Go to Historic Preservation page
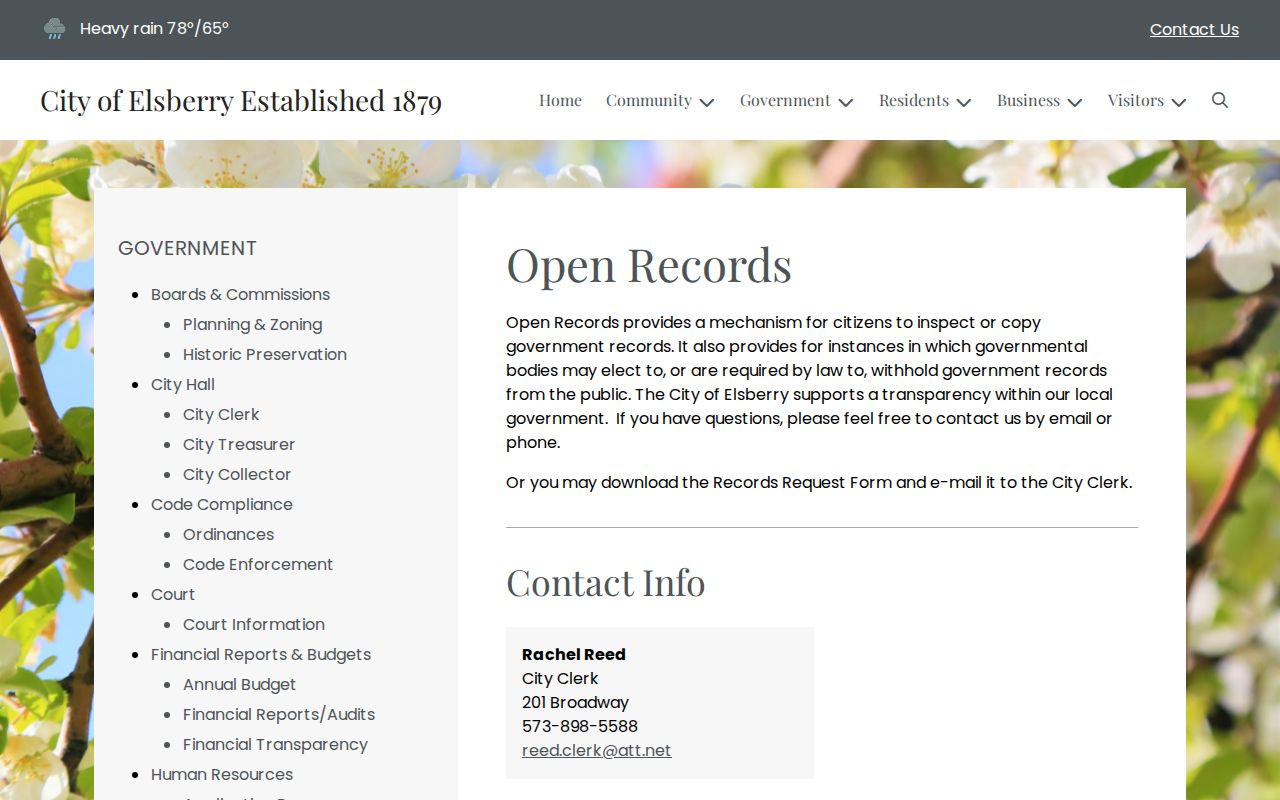The width and height of the screenshot is (1280, 800). 265,354
